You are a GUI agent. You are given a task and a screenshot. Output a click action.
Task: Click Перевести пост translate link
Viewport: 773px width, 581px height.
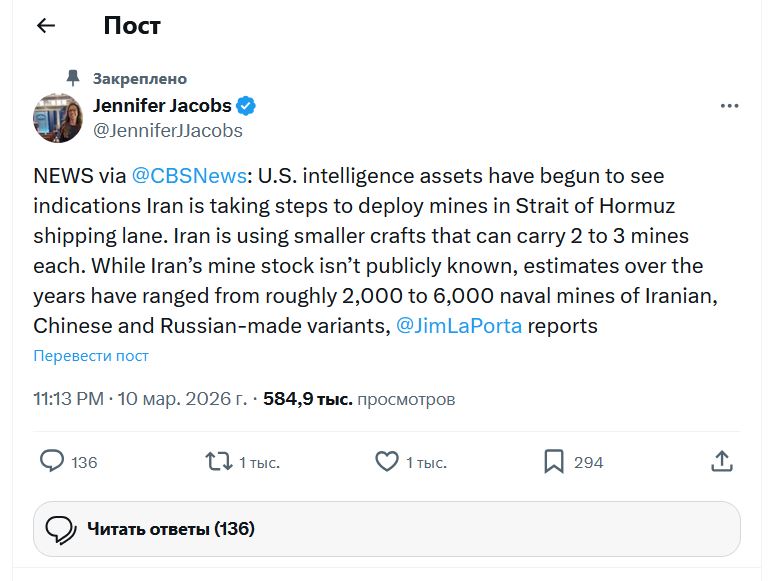point(91,356)
